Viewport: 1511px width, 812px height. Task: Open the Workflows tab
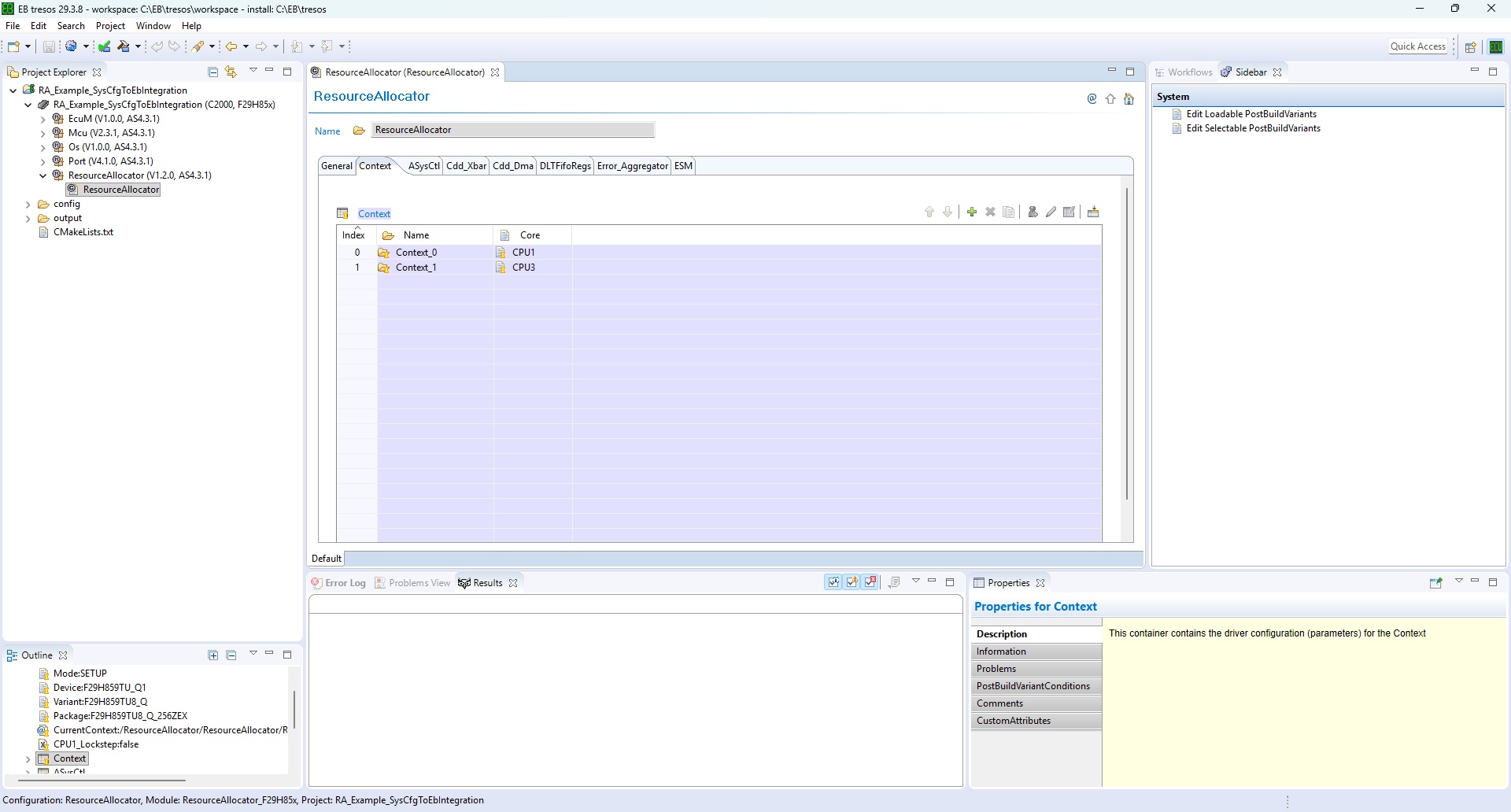1184,72
